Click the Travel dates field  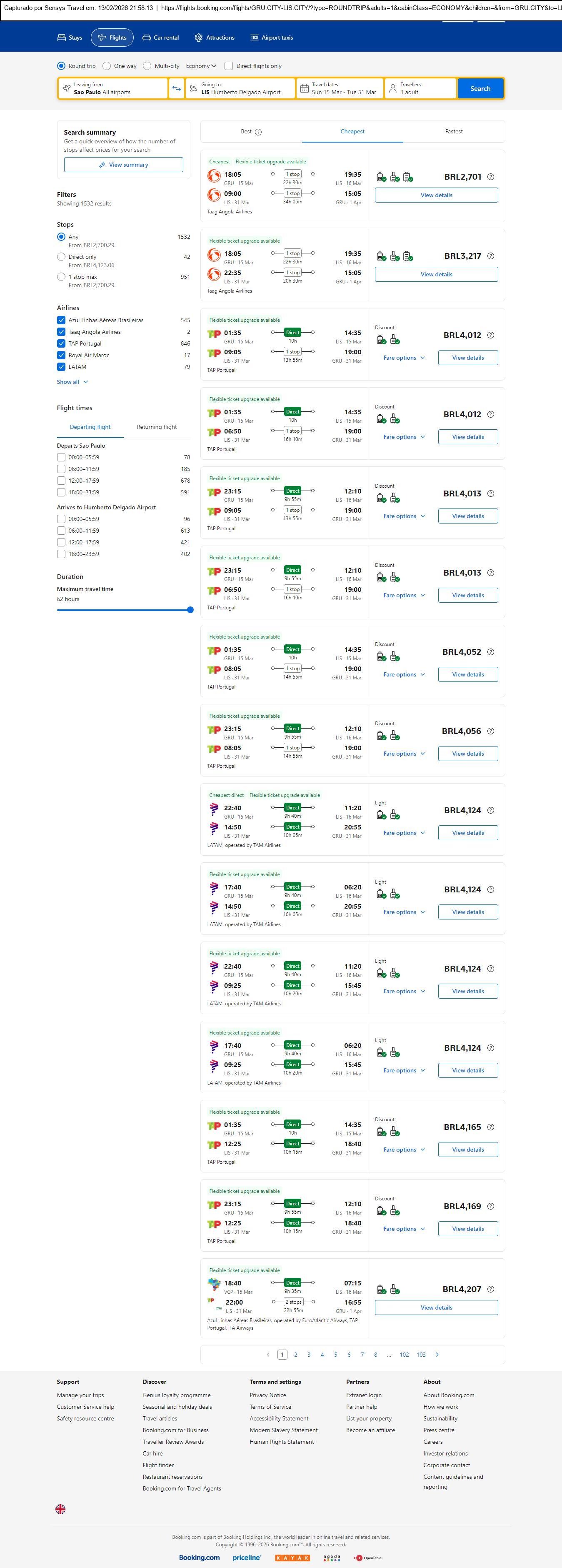[x=340, y=88]
